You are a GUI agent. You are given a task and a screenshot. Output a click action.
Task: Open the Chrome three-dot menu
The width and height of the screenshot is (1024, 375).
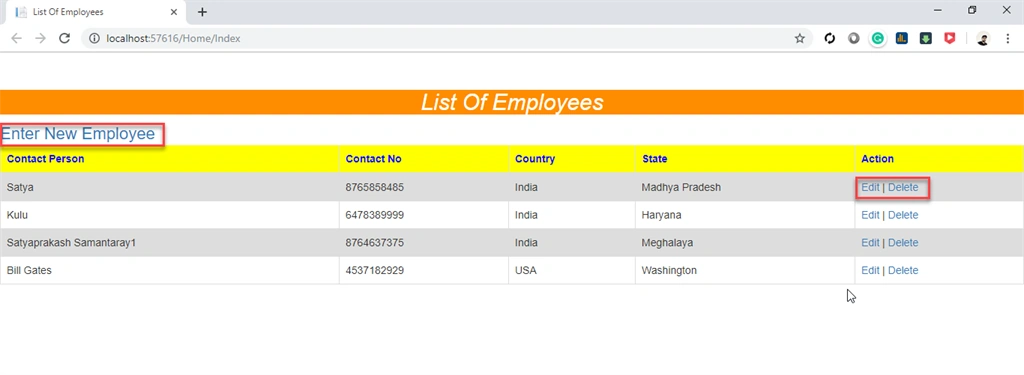point(1008,39)
